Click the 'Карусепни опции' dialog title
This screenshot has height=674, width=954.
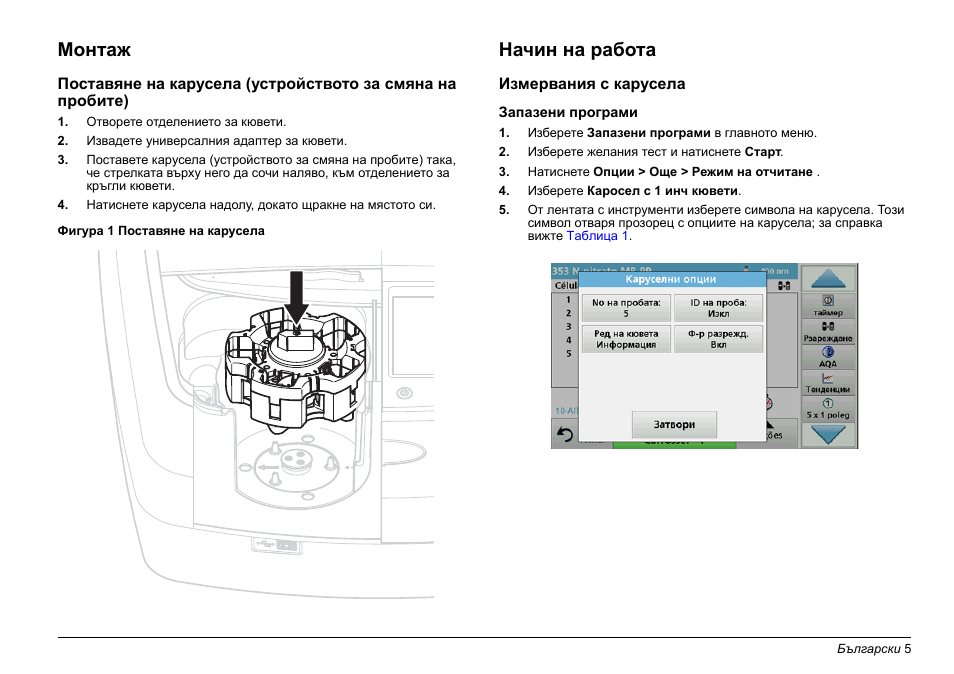[x=670, y=279]
